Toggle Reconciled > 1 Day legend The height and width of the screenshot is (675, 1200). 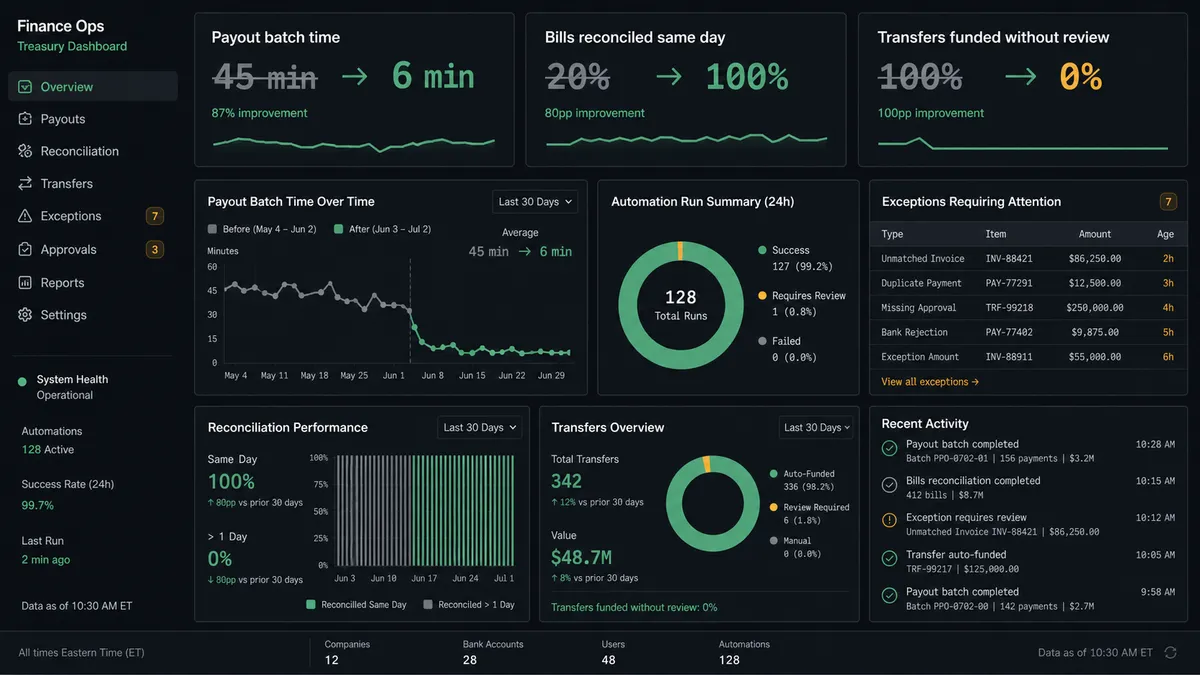click(469, 605)
